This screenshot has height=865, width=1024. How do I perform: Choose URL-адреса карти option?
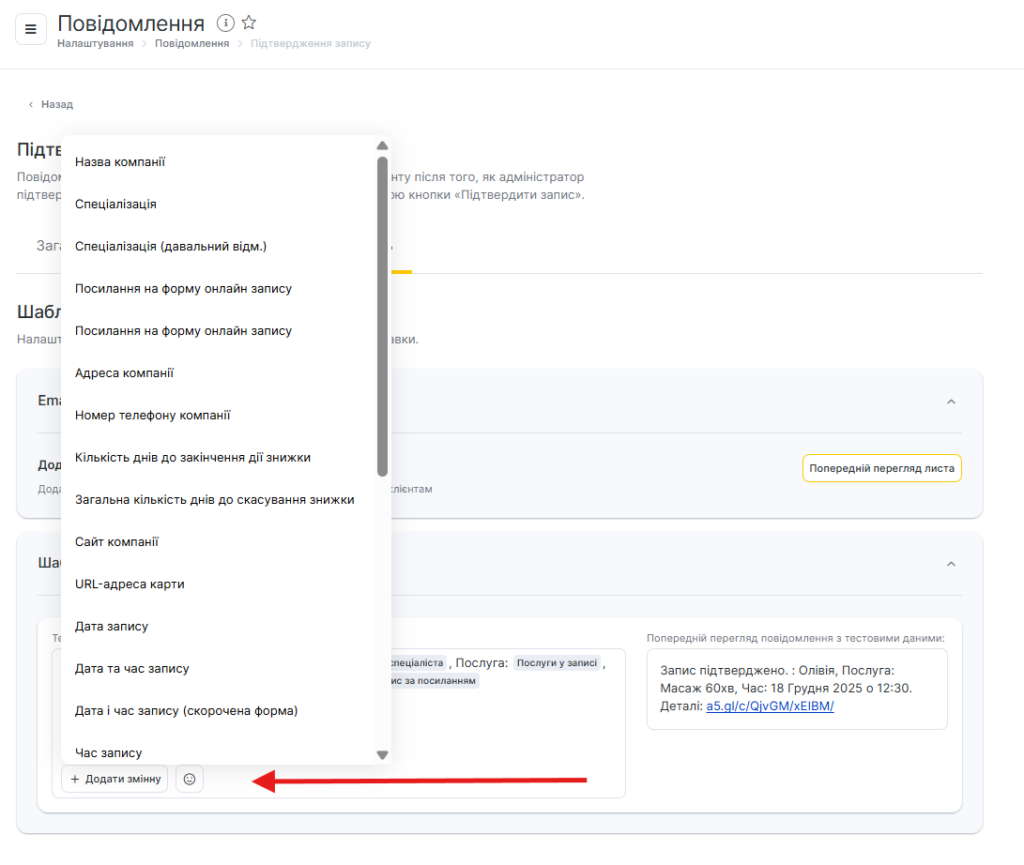129,584
